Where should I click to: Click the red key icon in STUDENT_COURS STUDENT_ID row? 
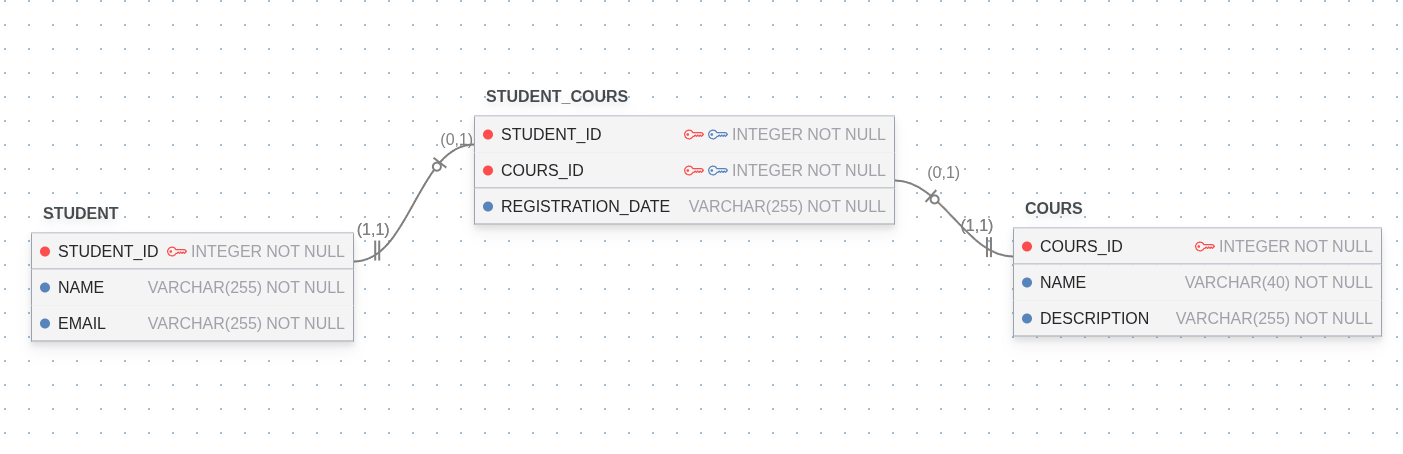click(694, 135)
